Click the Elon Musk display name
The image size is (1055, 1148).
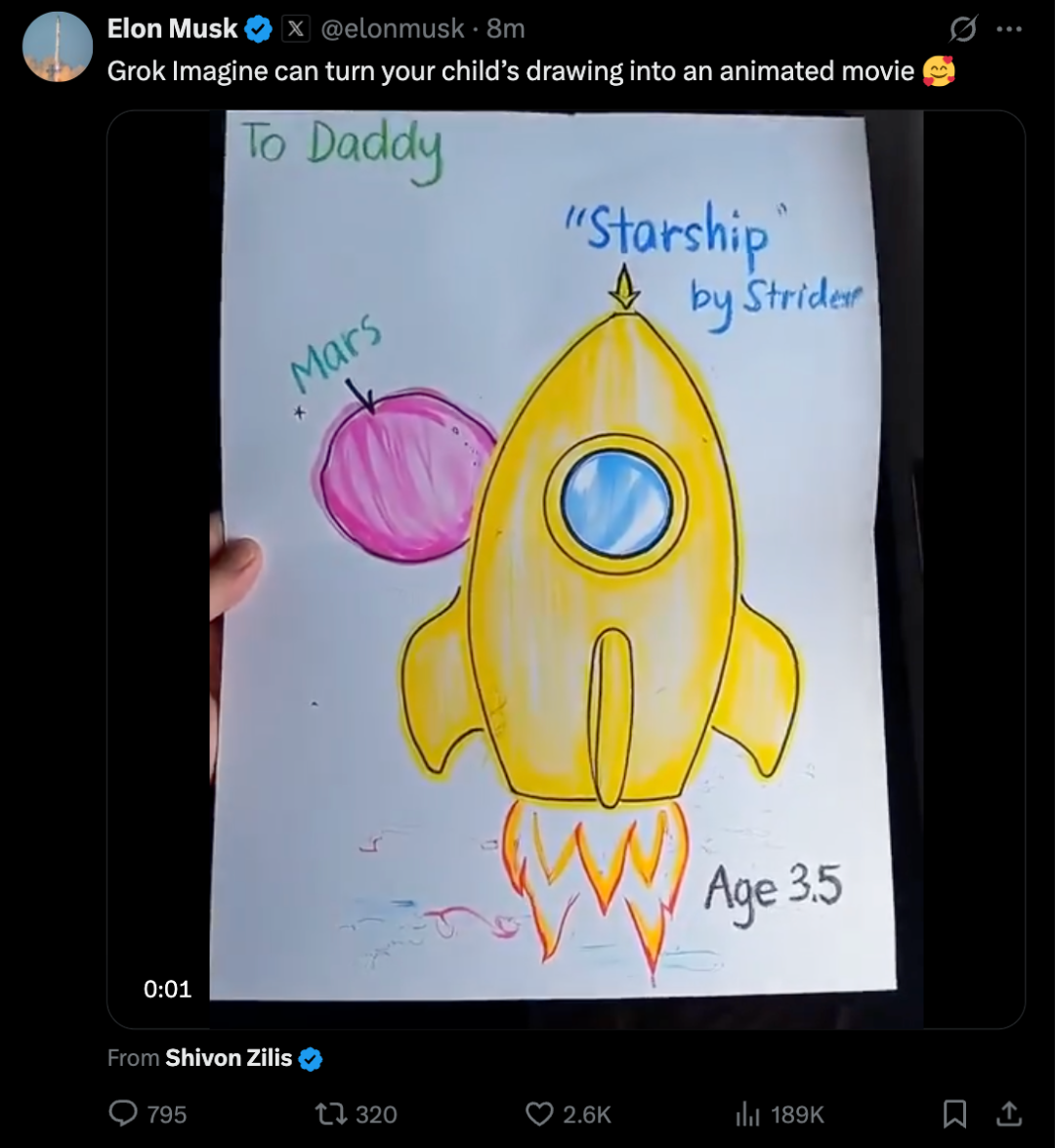point(172,28)
